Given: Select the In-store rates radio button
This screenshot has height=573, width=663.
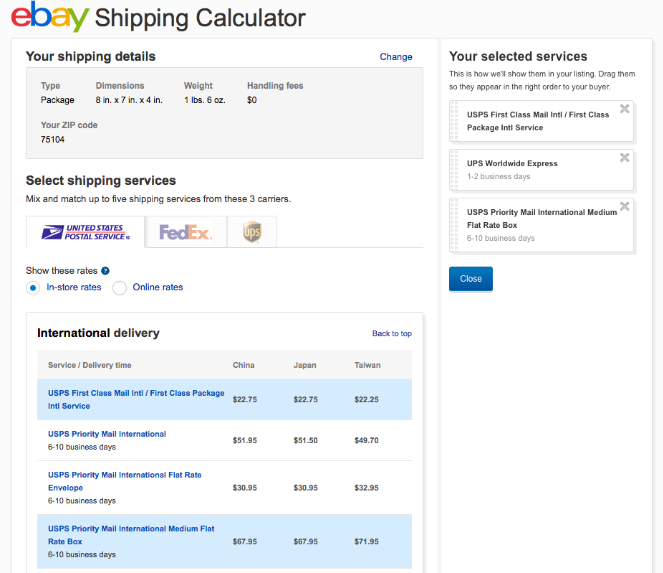Looking at the screenshot, I should point(33,288).
